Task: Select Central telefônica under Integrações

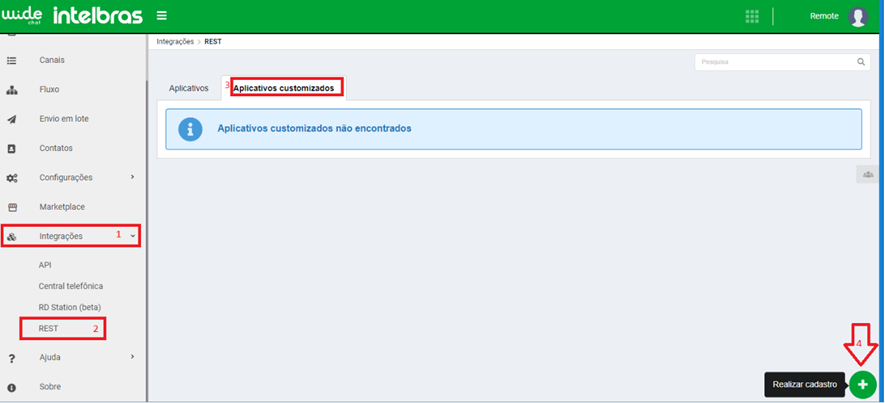Action: point(71,286)
